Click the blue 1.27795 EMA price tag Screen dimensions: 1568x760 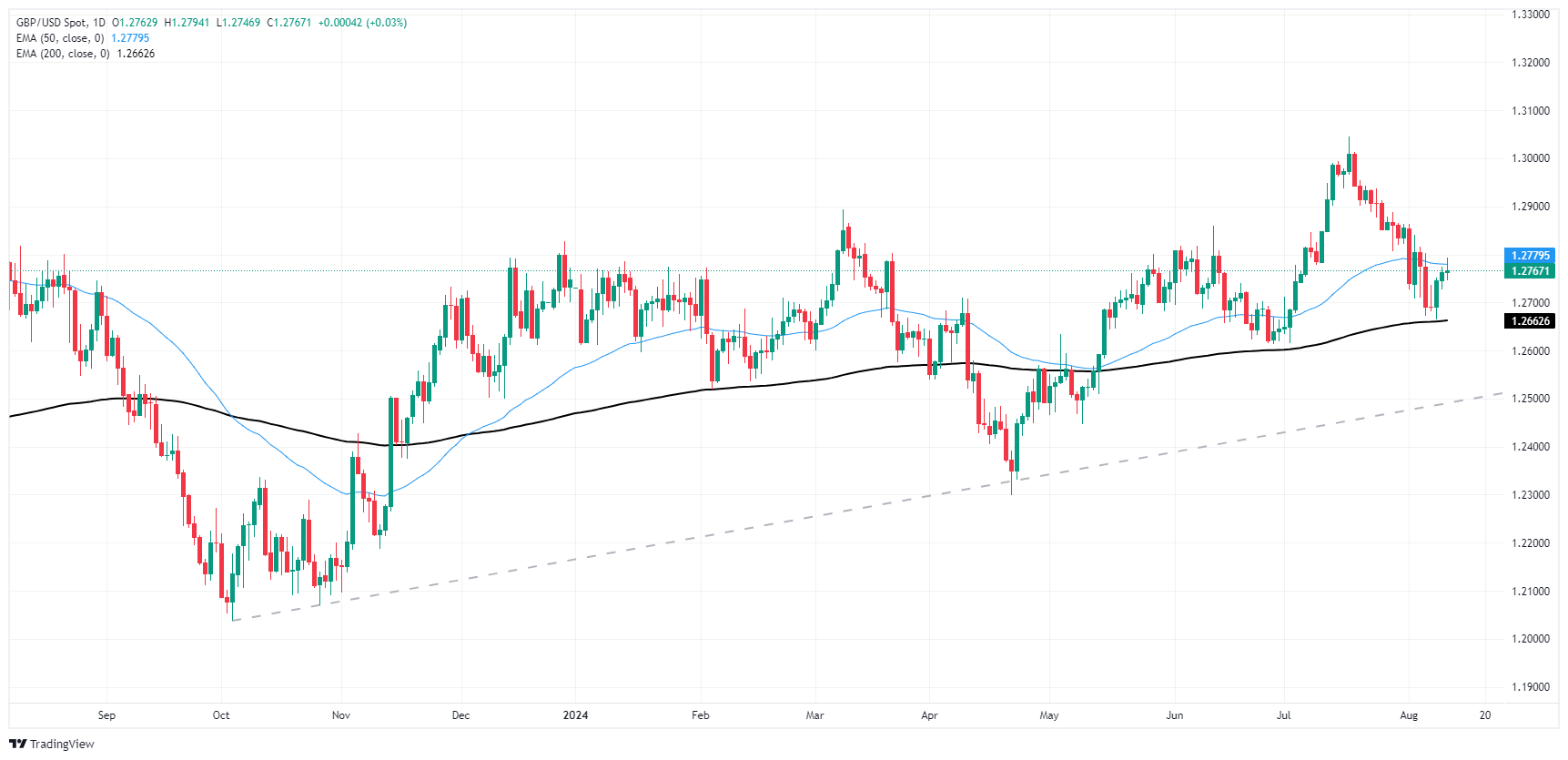pos(1530,256)
